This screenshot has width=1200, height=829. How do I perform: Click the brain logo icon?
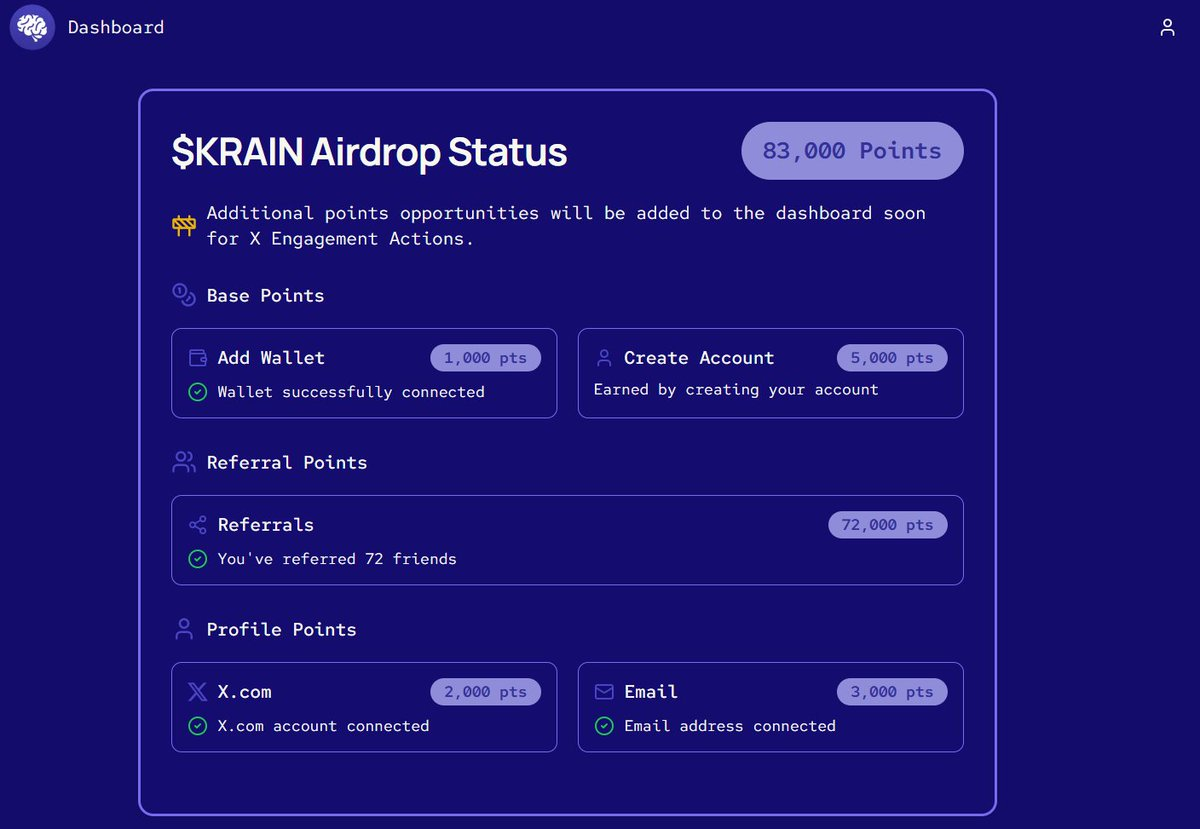click(33, 27)
